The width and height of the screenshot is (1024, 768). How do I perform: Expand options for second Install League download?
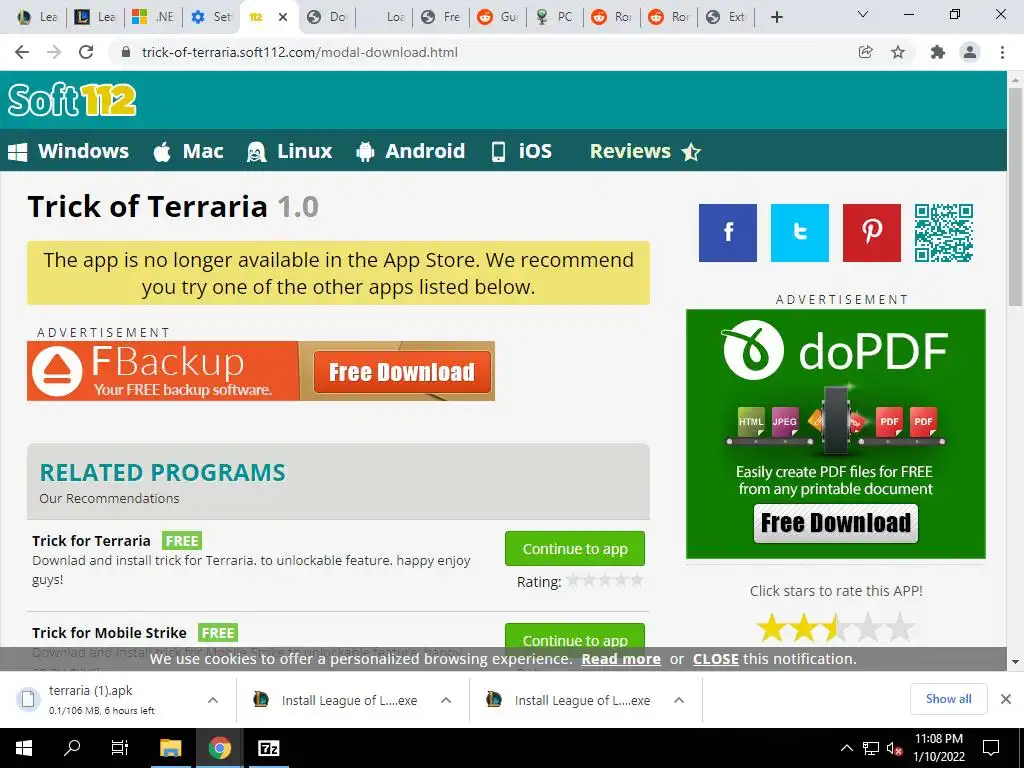pos(679,700)
